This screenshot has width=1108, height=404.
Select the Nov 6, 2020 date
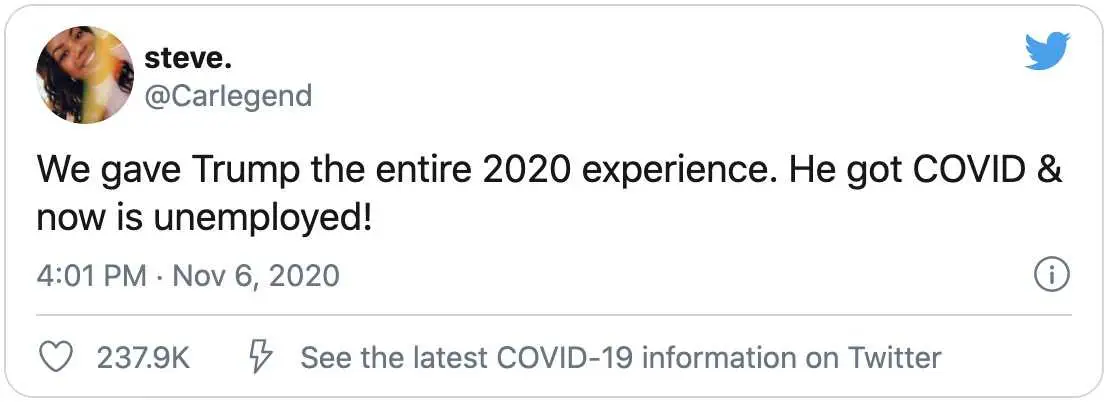tap(256, 276)
